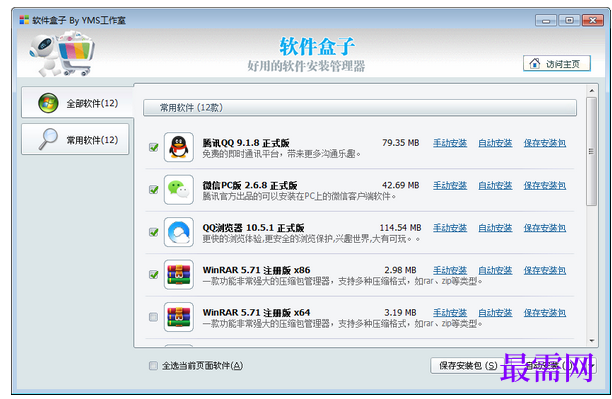The image size is (612, 399).
Task: Click 手动安装 for 腾讯QQ
Action: click(450, 143)
